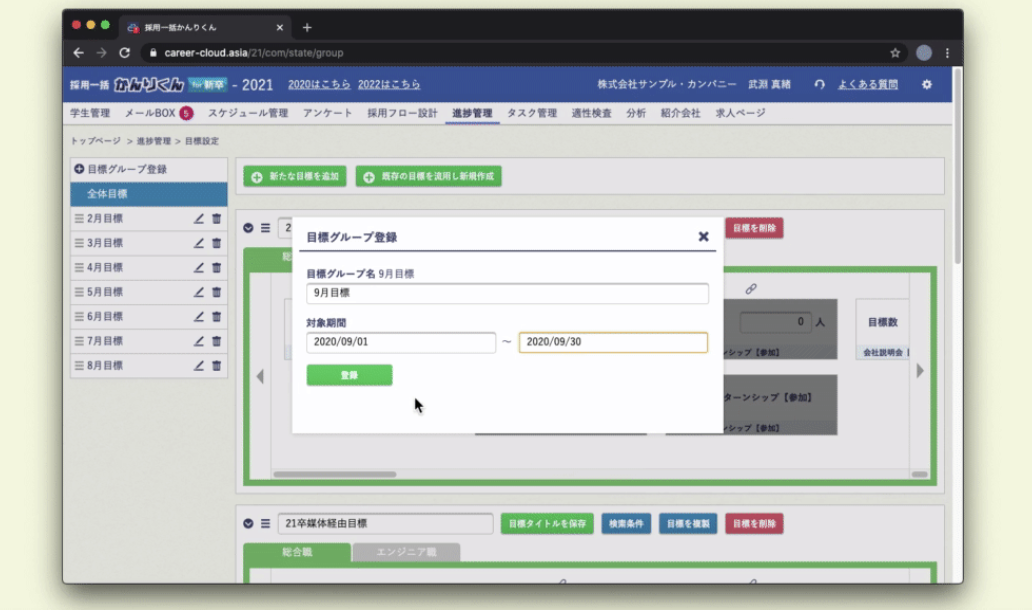The height and width of the screenshot is (610, 1032).
Task: Focus the start date field 2020/09/01
Action: [401, 342]
